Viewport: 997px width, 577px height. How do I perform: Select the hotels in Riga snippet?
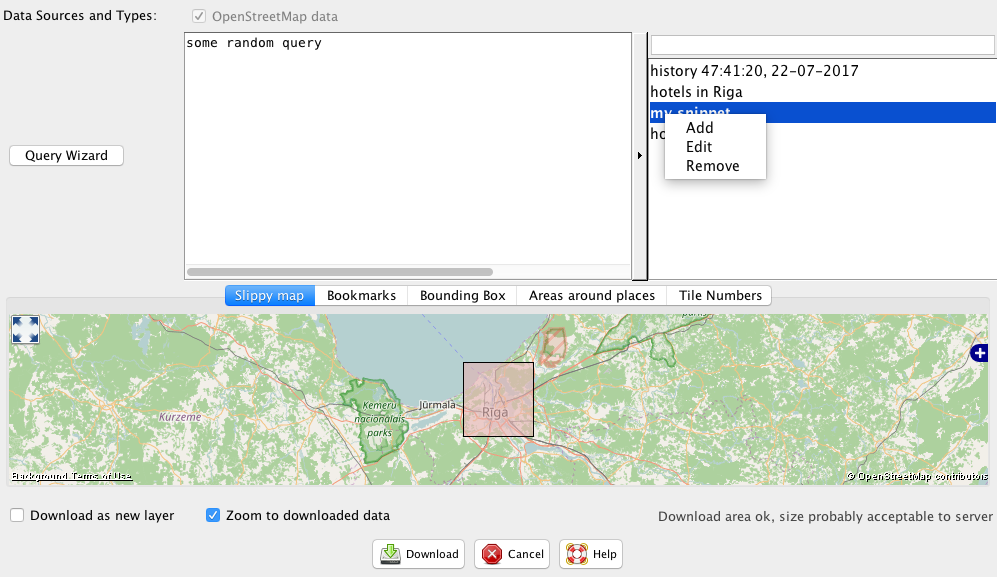tap(696, 92)
